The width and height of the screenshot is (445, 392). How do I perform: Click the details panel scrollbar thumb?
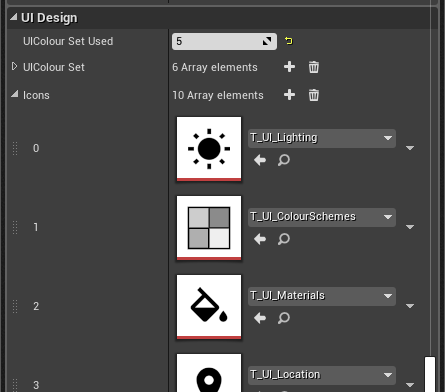click(430, 374)
